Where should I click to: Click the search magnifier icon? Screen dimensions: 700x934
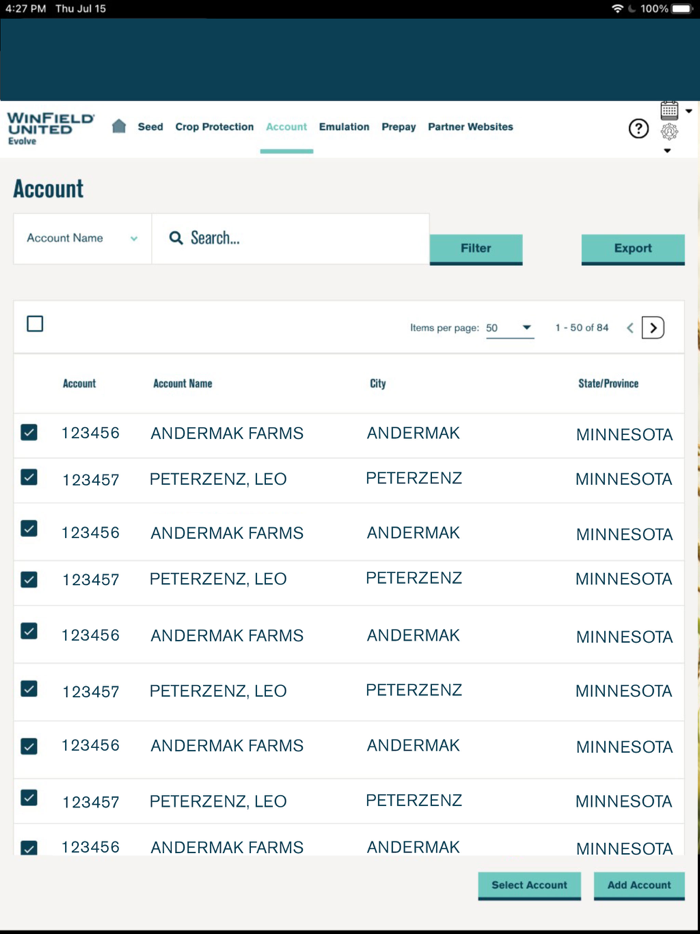pos(176,238)
